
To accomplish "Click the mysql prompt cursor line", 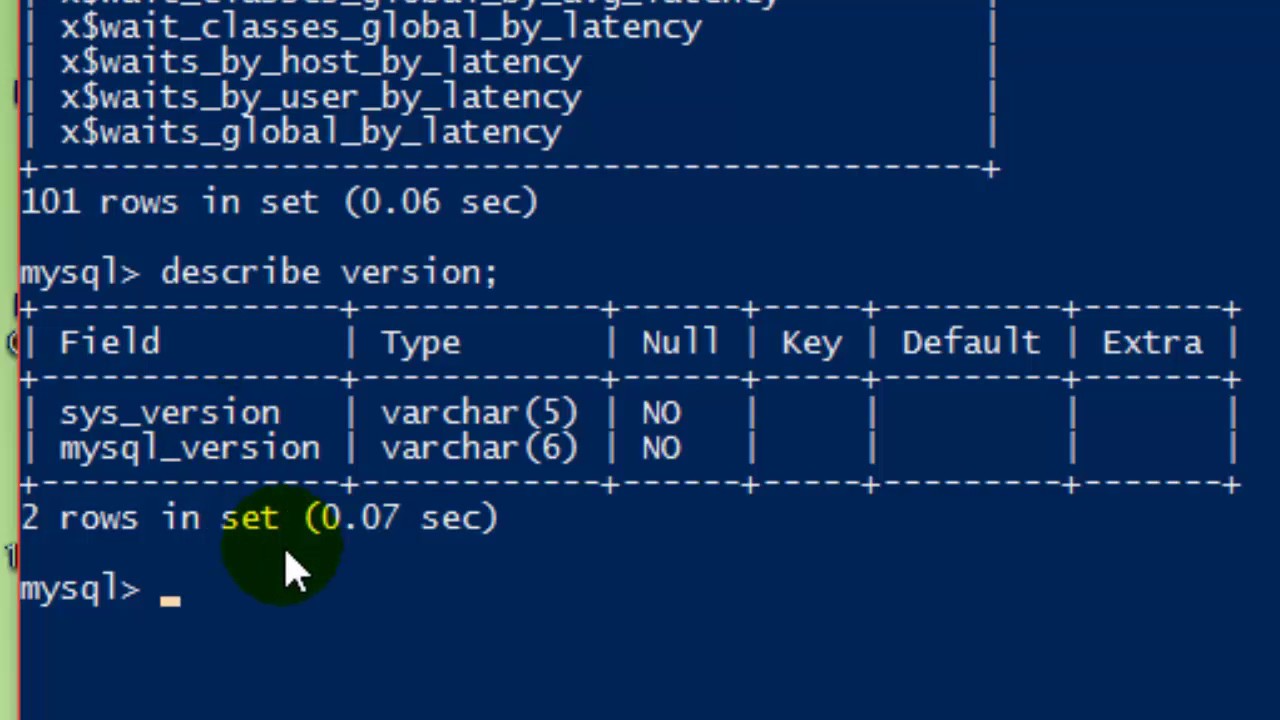I will [x=100, y=590].
